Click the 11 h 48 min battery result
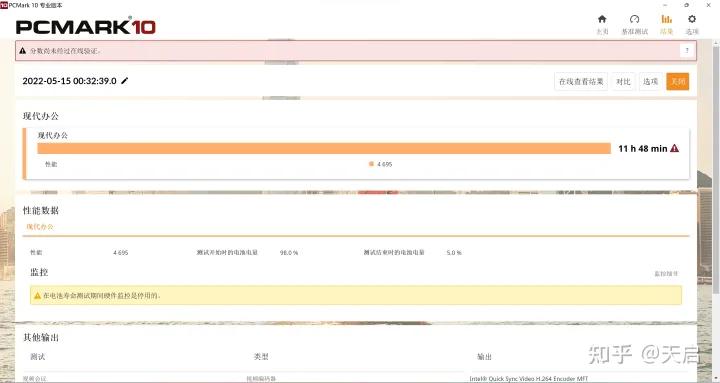 642,148
